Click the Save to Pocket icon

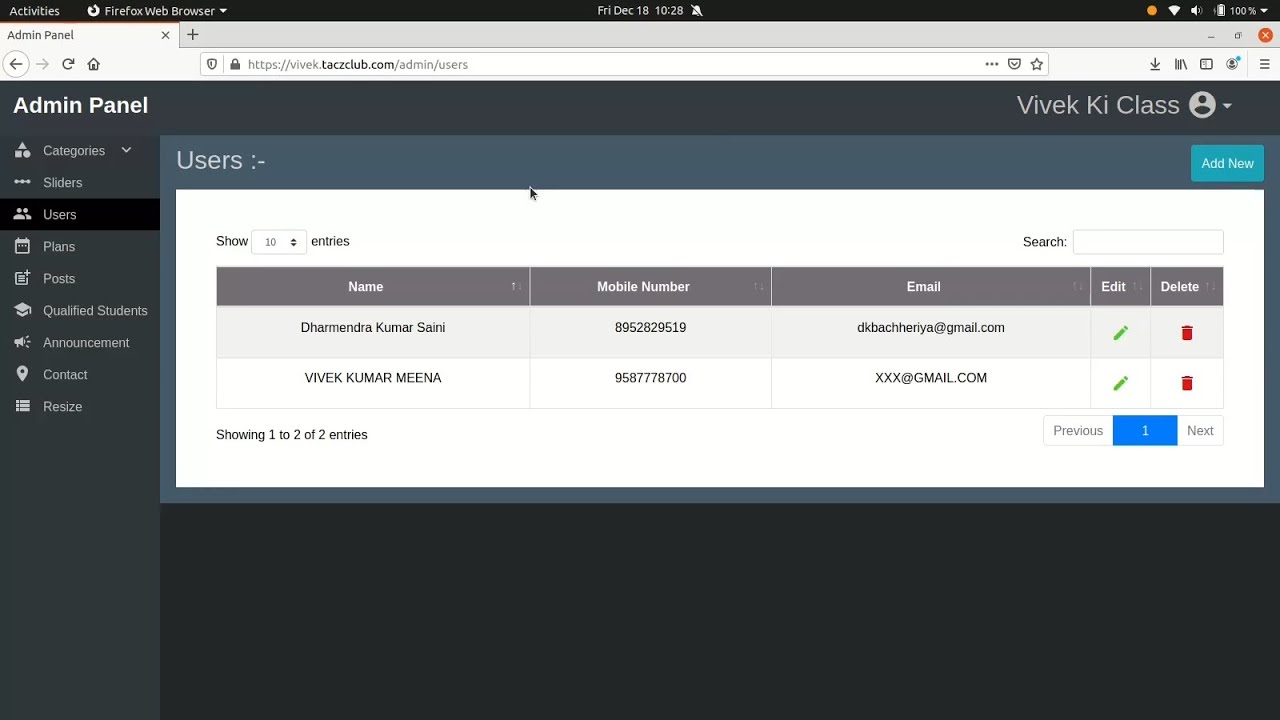1014,64
